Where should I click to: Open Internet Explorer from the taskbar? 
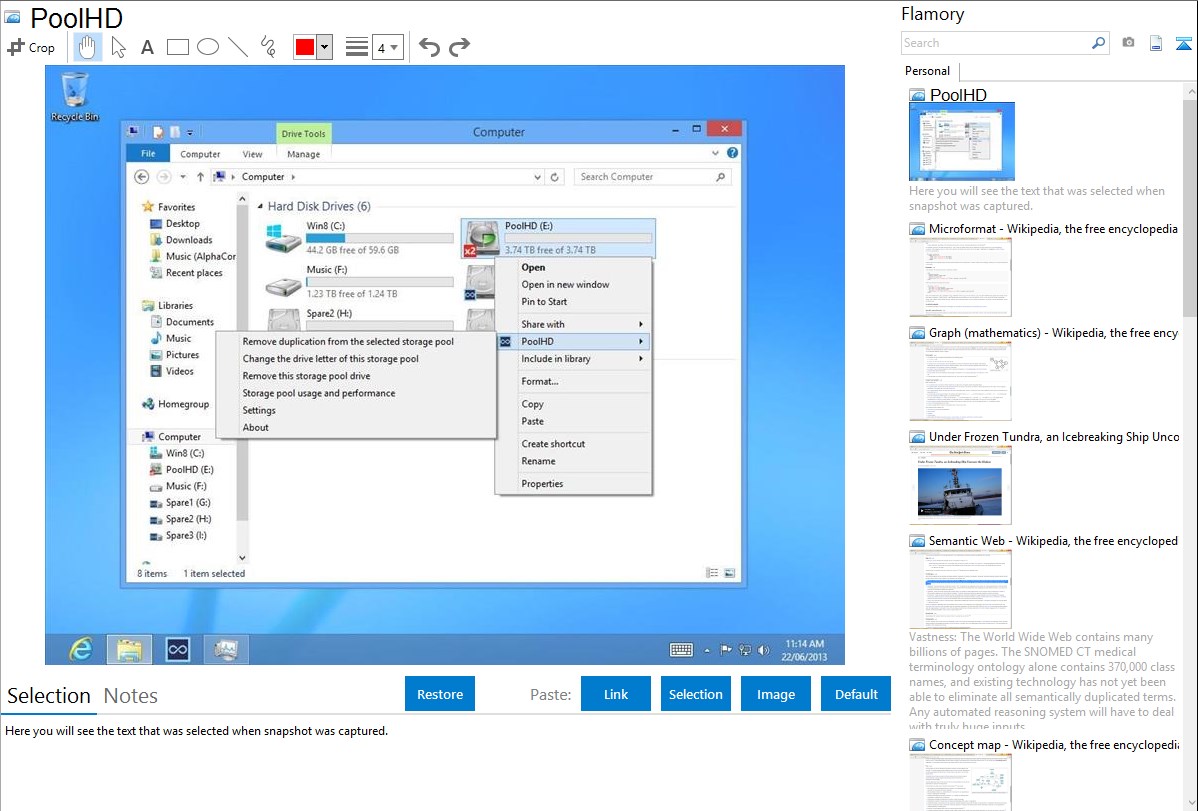(80, 649)
